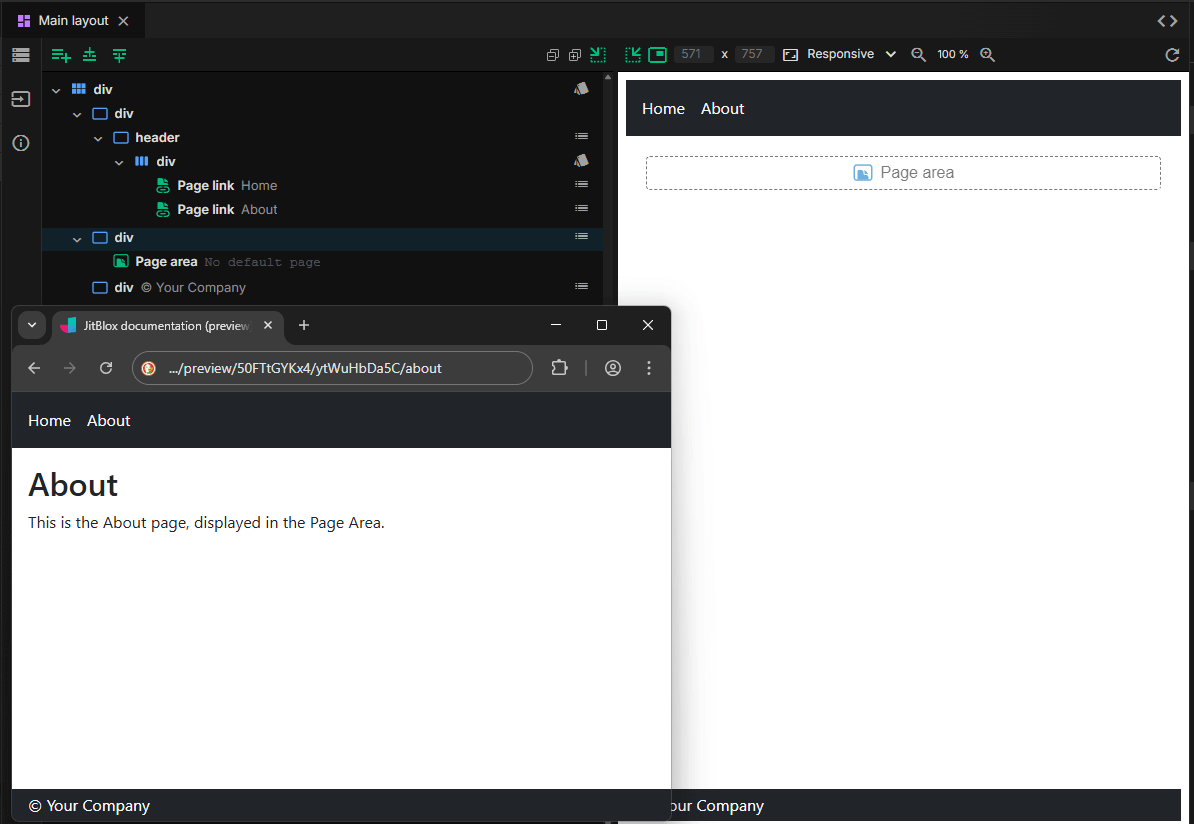
Task: Zoom out of the preview
Action: click(x=918, y=55)
